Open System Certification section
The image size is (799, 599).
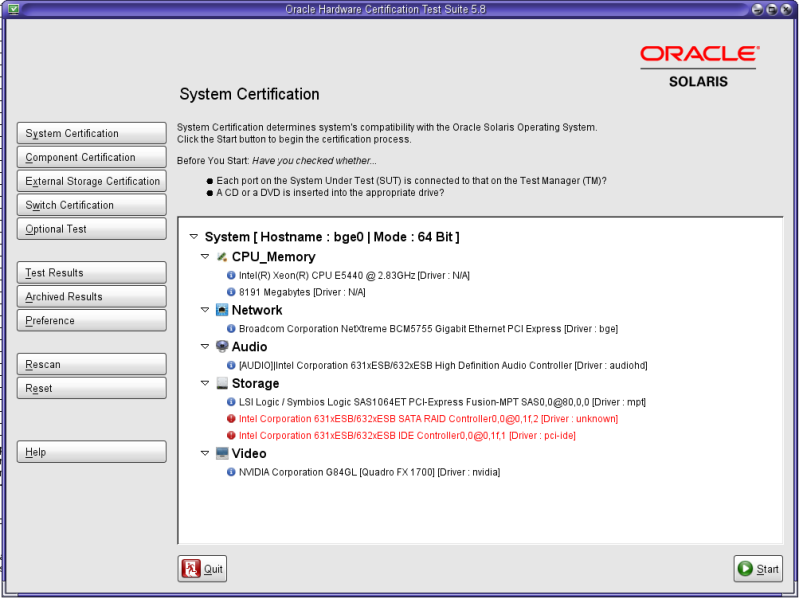(x=92, y=133)
